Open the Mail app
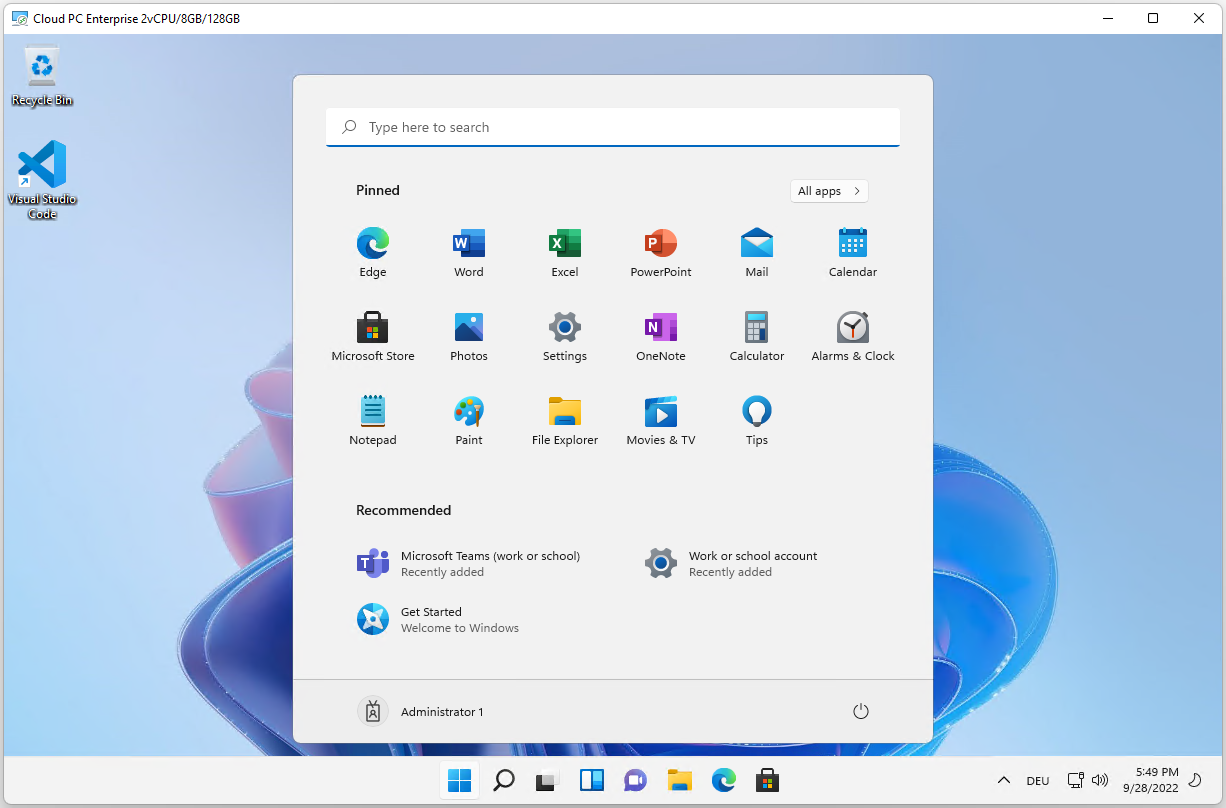The height and width of the screenshot is (808, 1226). tap(757, 252)
